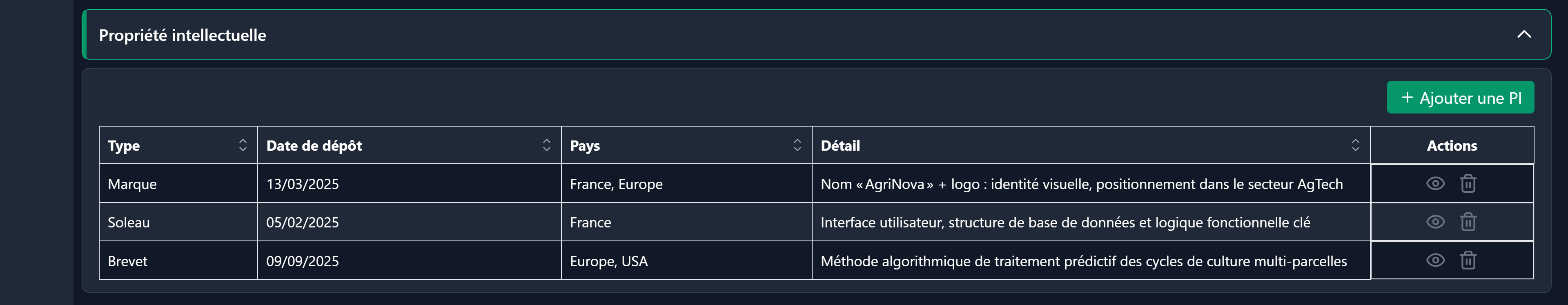Sort table by Détail column arrows

pyautogui.click(x=1355, y=145)
